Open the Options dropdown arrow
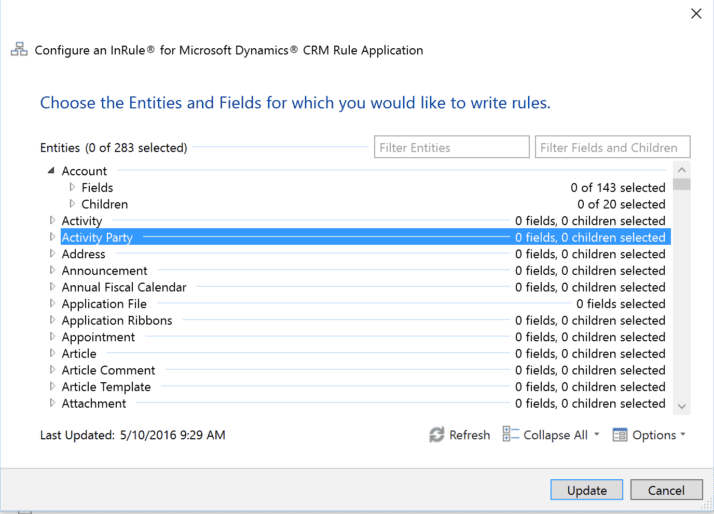 coord(684,435)
